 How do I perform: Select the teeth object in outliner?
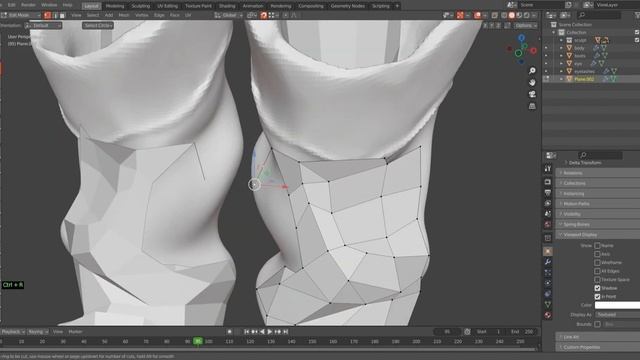pos(580,56)
